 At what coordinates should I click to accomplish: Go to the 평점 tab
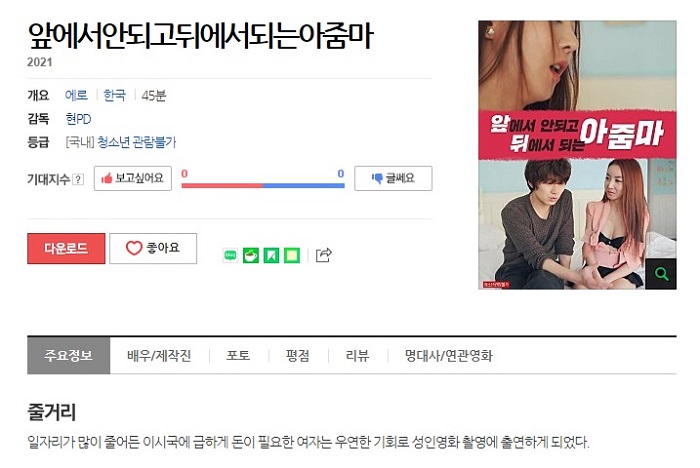pos(298,356)
